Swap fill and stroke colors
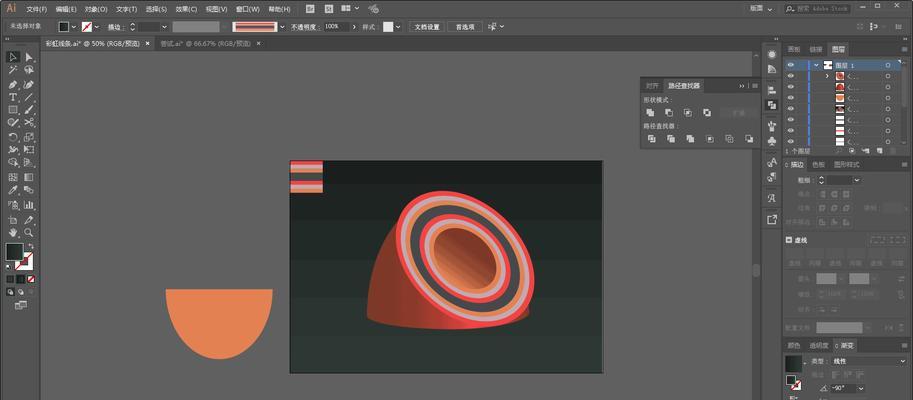Image resolution: width=913 pixels, height=400 pixels. tap(31, 247)
